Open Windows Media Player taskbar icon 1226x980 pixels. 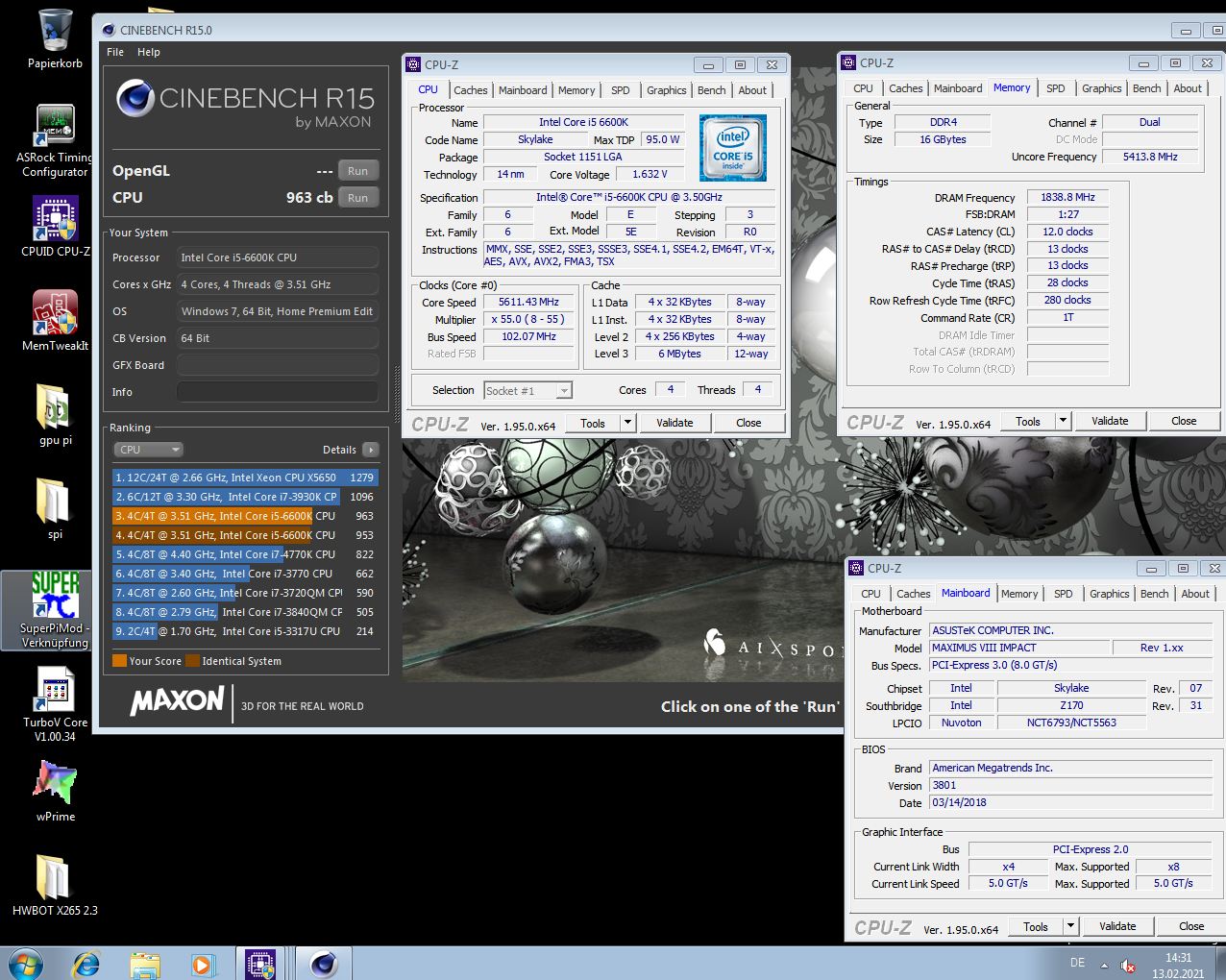(202, 964)
